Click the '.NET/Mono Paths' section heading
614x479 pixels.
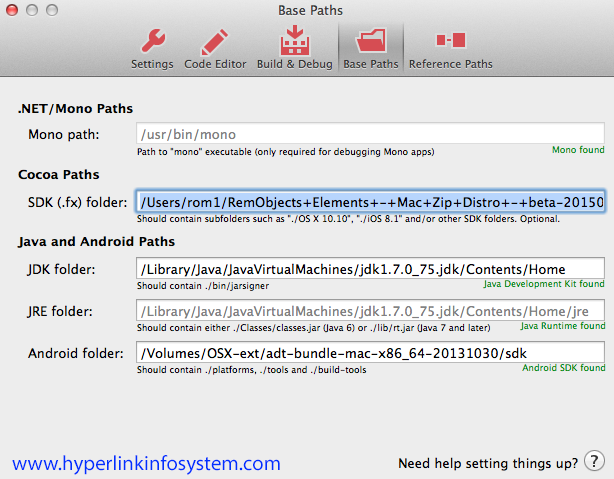pos(75,108)
